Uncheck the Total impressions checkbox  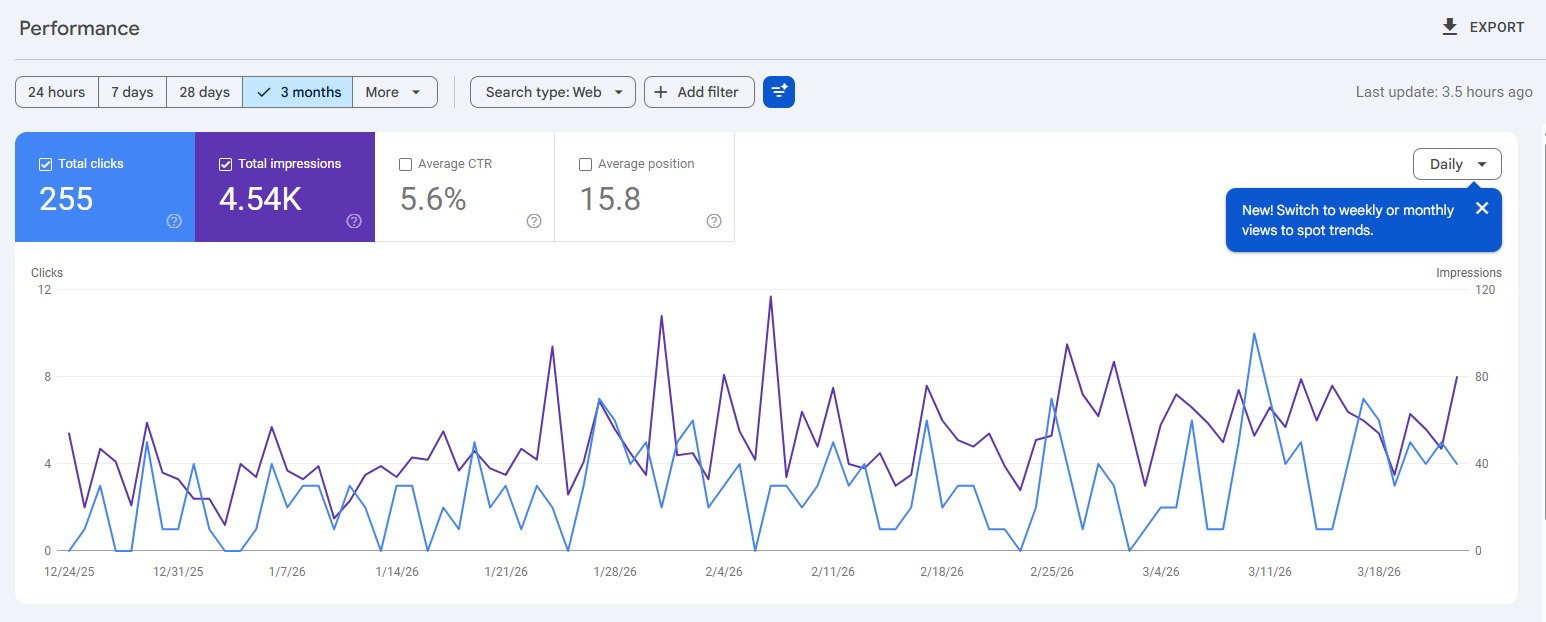(x=225, y=164)
